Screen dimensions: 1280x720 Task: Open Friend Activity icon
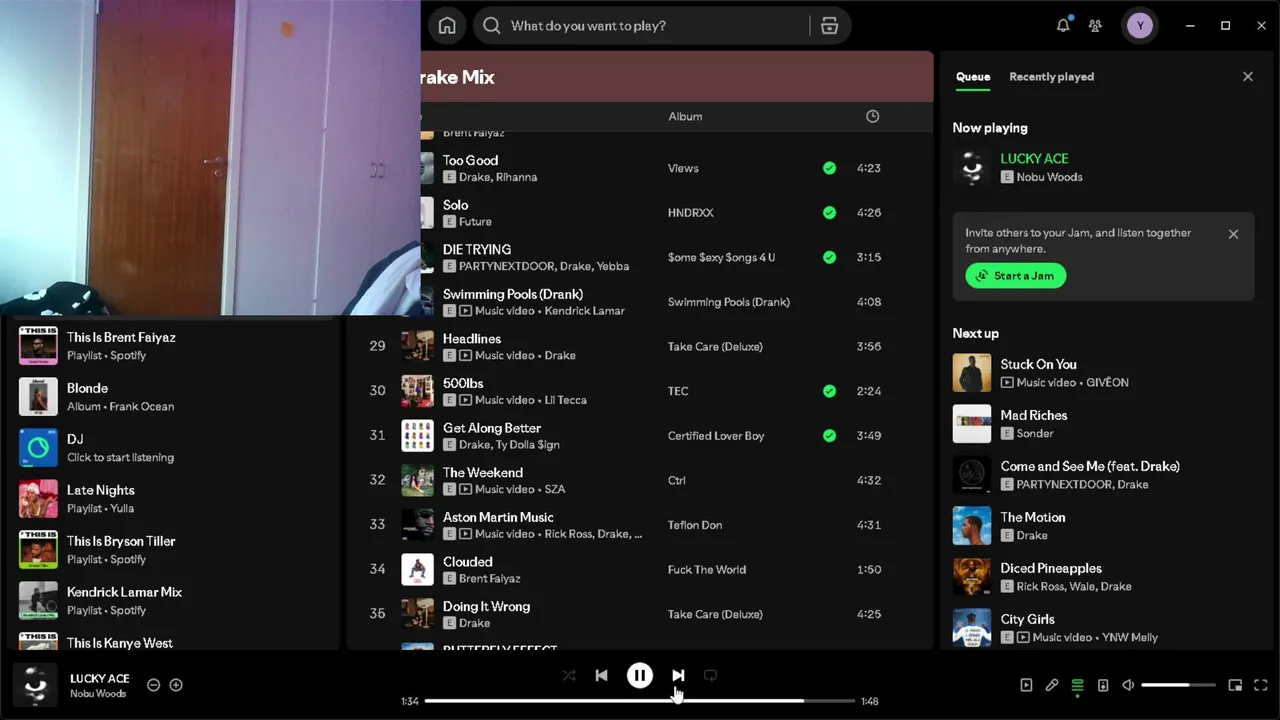1096,26
